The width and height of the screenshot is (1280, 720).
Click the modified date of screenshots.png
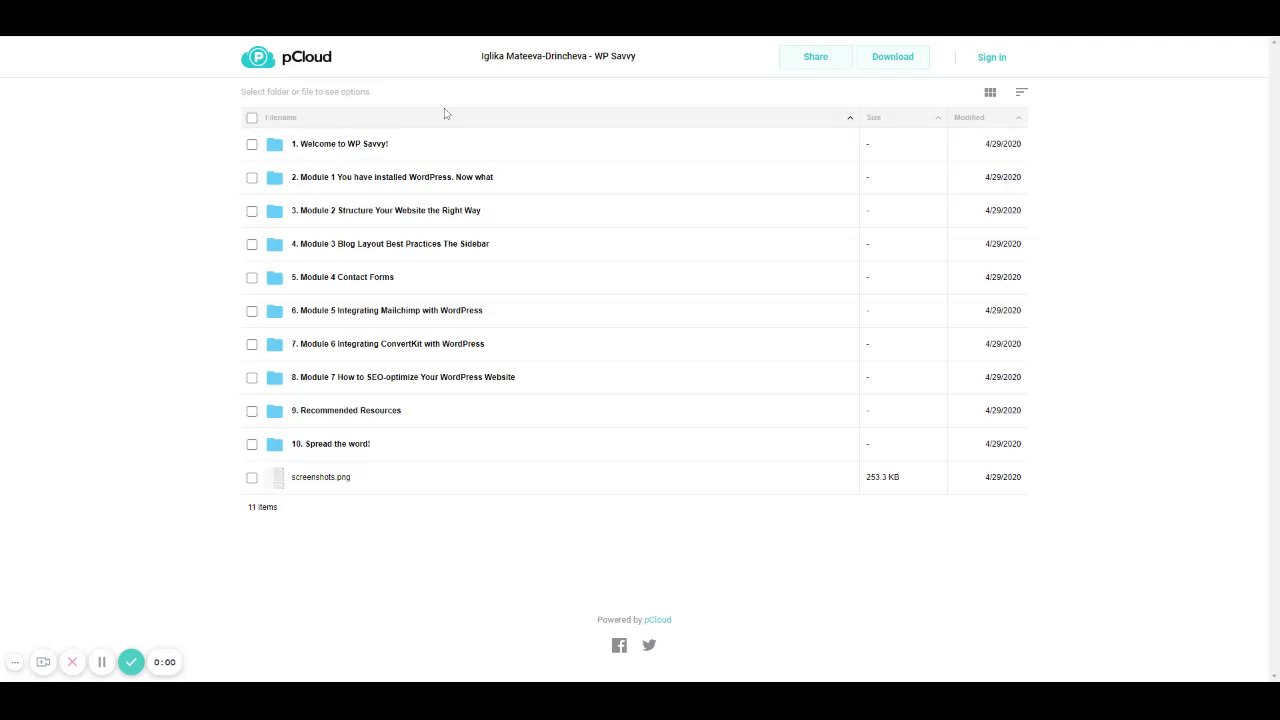[1003, 477]
